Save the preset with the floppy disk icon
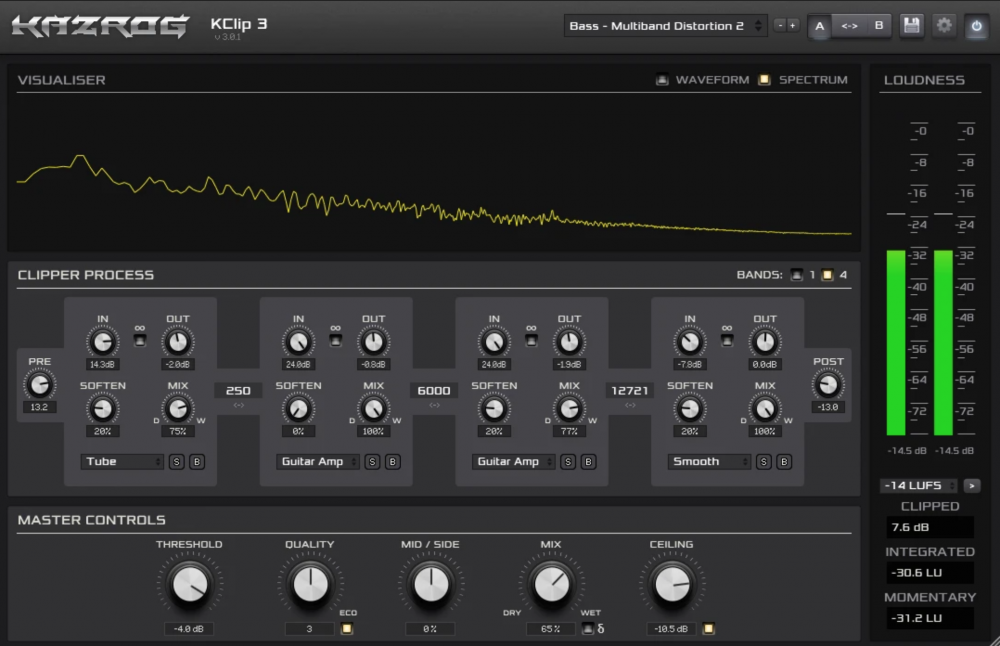1000x646 pixels. point(911,26)
